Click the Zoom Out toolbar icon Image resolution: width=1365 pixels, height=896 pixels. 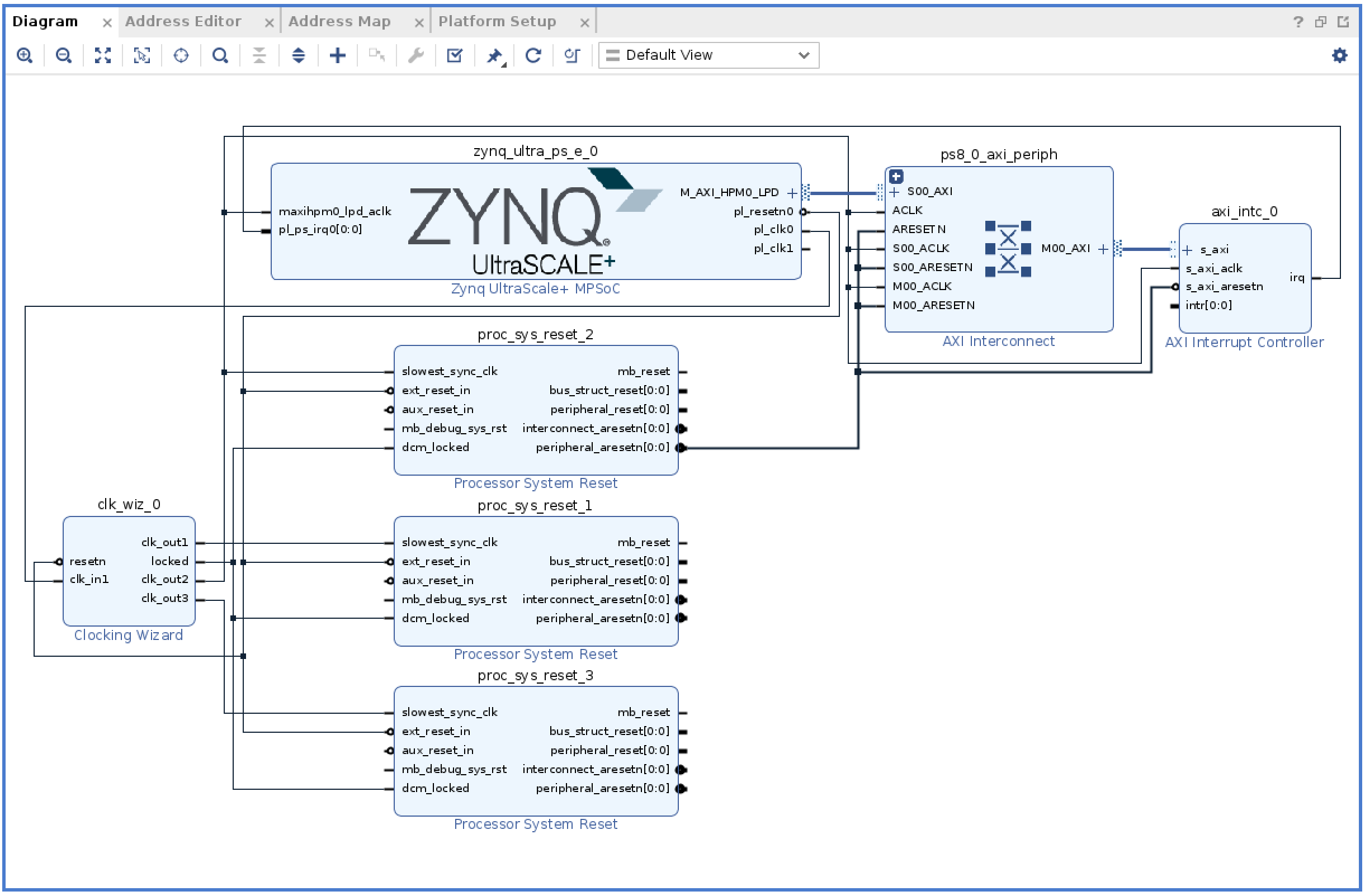click(x=64, y=55)
